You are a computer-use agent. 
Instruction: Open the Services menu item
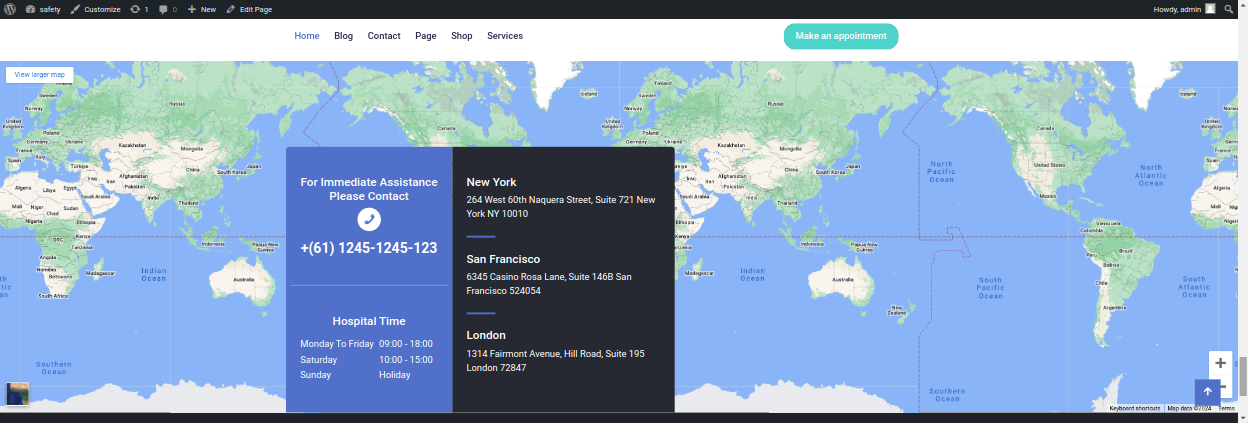point(505,36)
